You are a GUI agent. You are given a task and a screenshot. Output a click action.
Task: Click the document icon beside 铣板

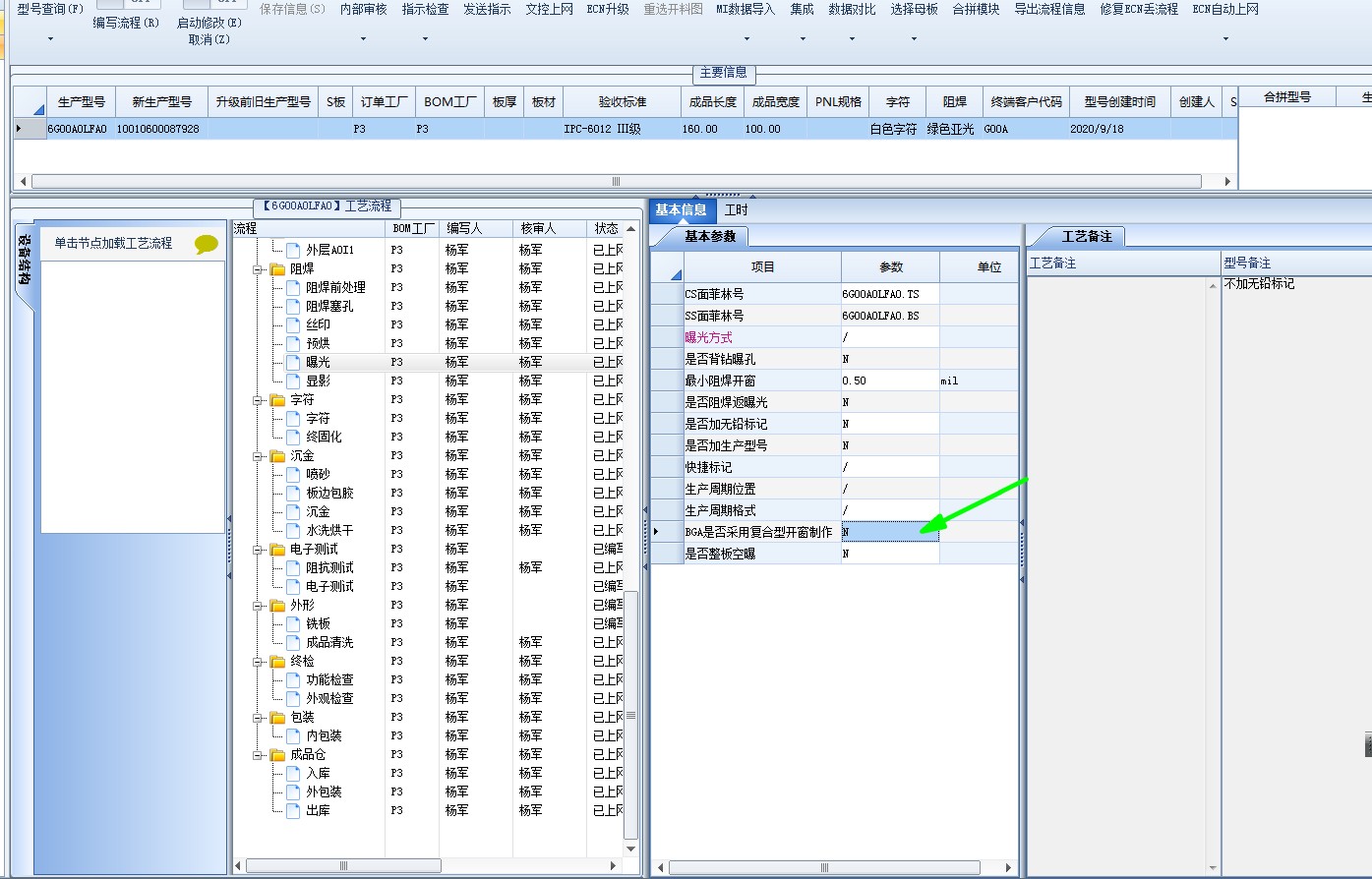(x=293, y=623)
